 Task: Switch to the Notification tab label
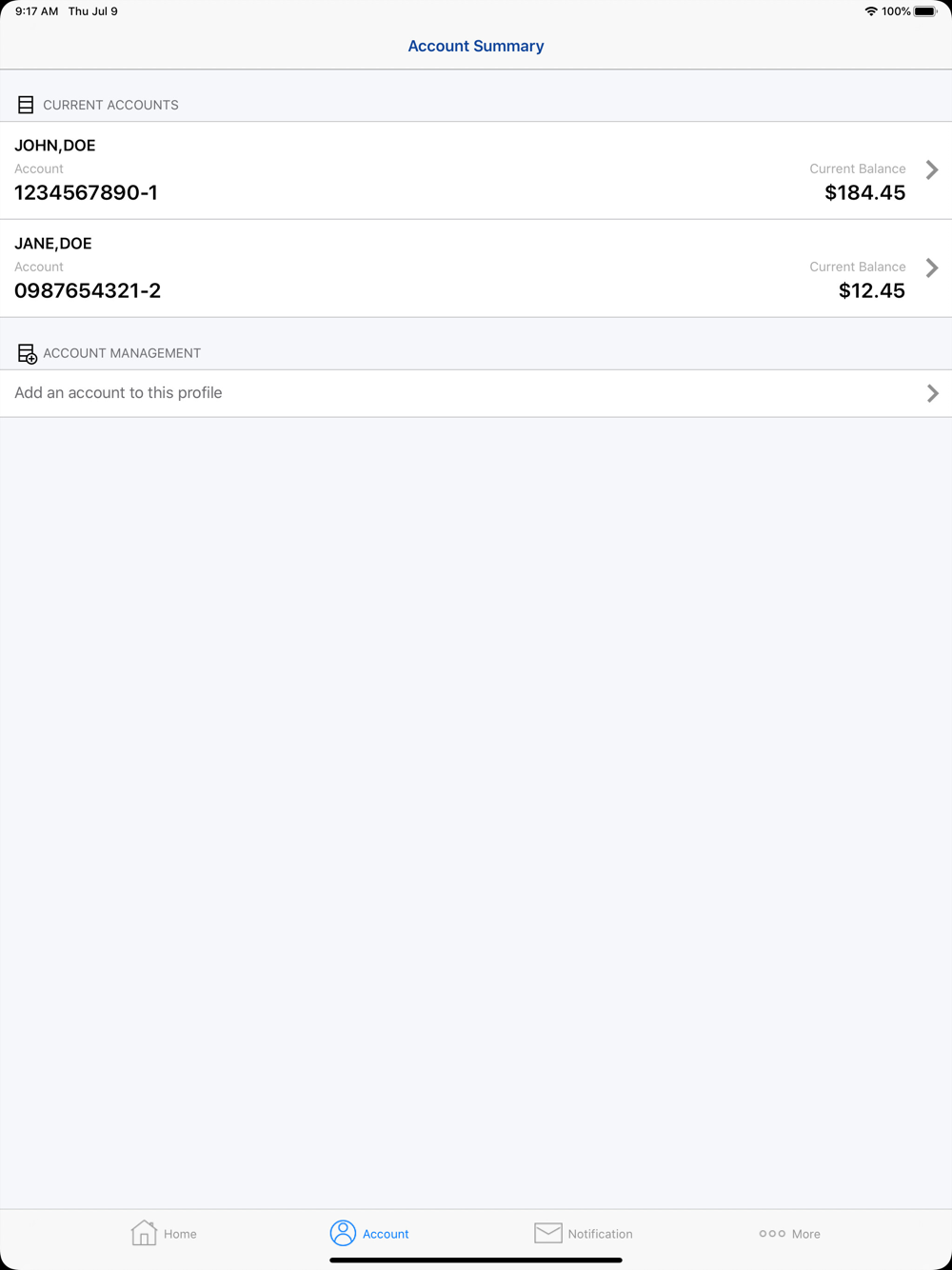pyautogui.click(x=600, y=1234)
